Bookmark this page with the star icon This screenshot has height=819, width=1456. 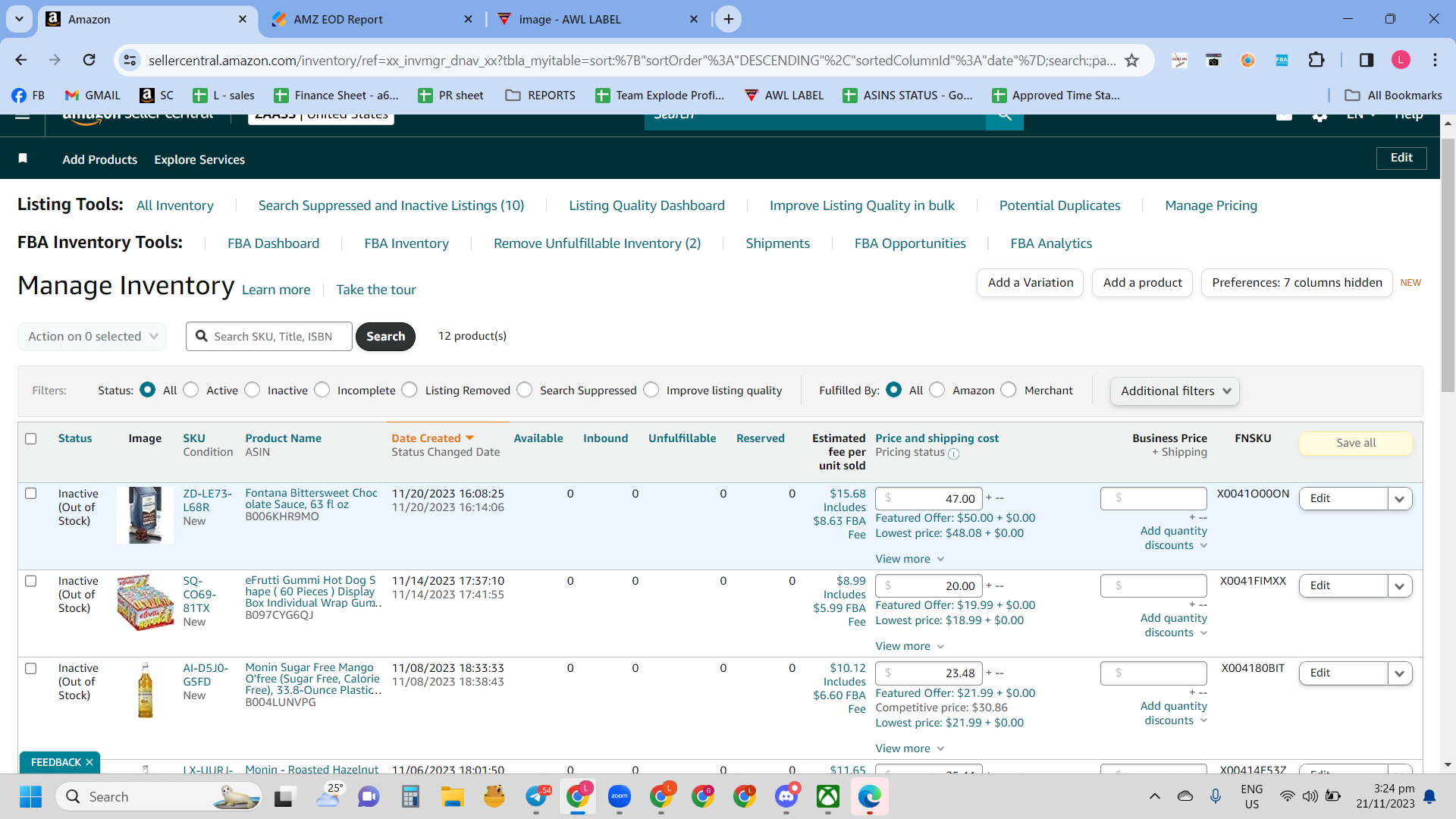(1131, 60)
